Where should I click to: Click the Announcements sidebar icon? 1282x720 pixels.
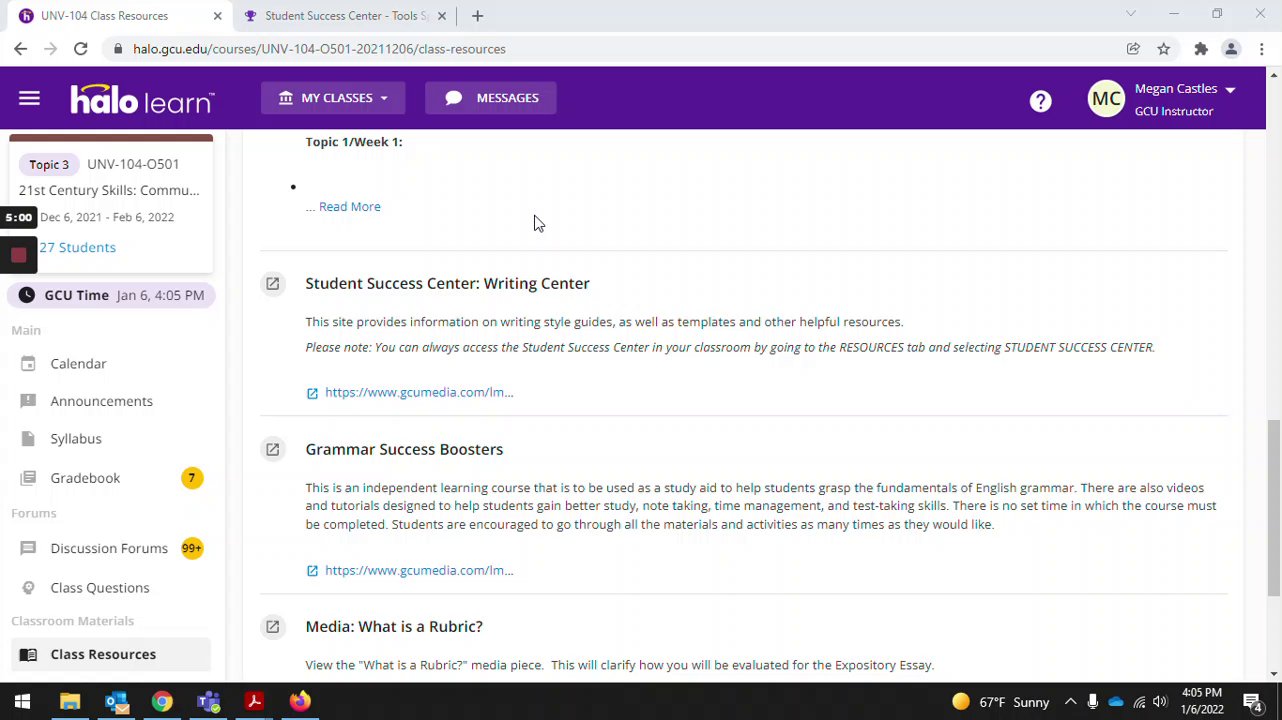click(x=28, y=402)
